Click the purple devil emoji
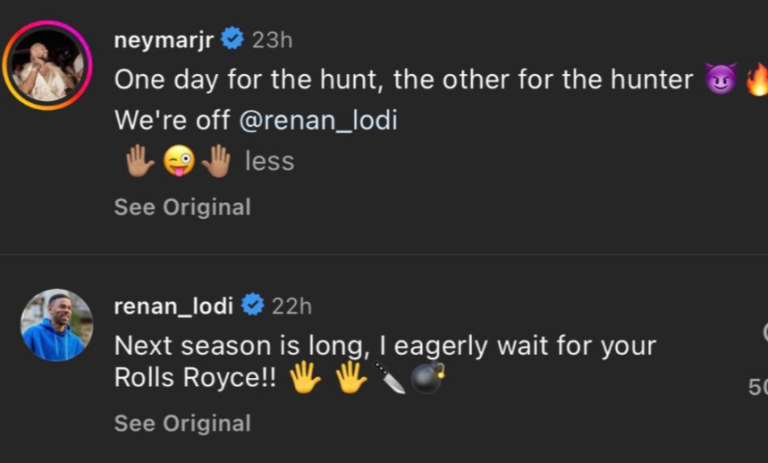Viewport: 768px width, 463px height. click(x=720, y=80)
